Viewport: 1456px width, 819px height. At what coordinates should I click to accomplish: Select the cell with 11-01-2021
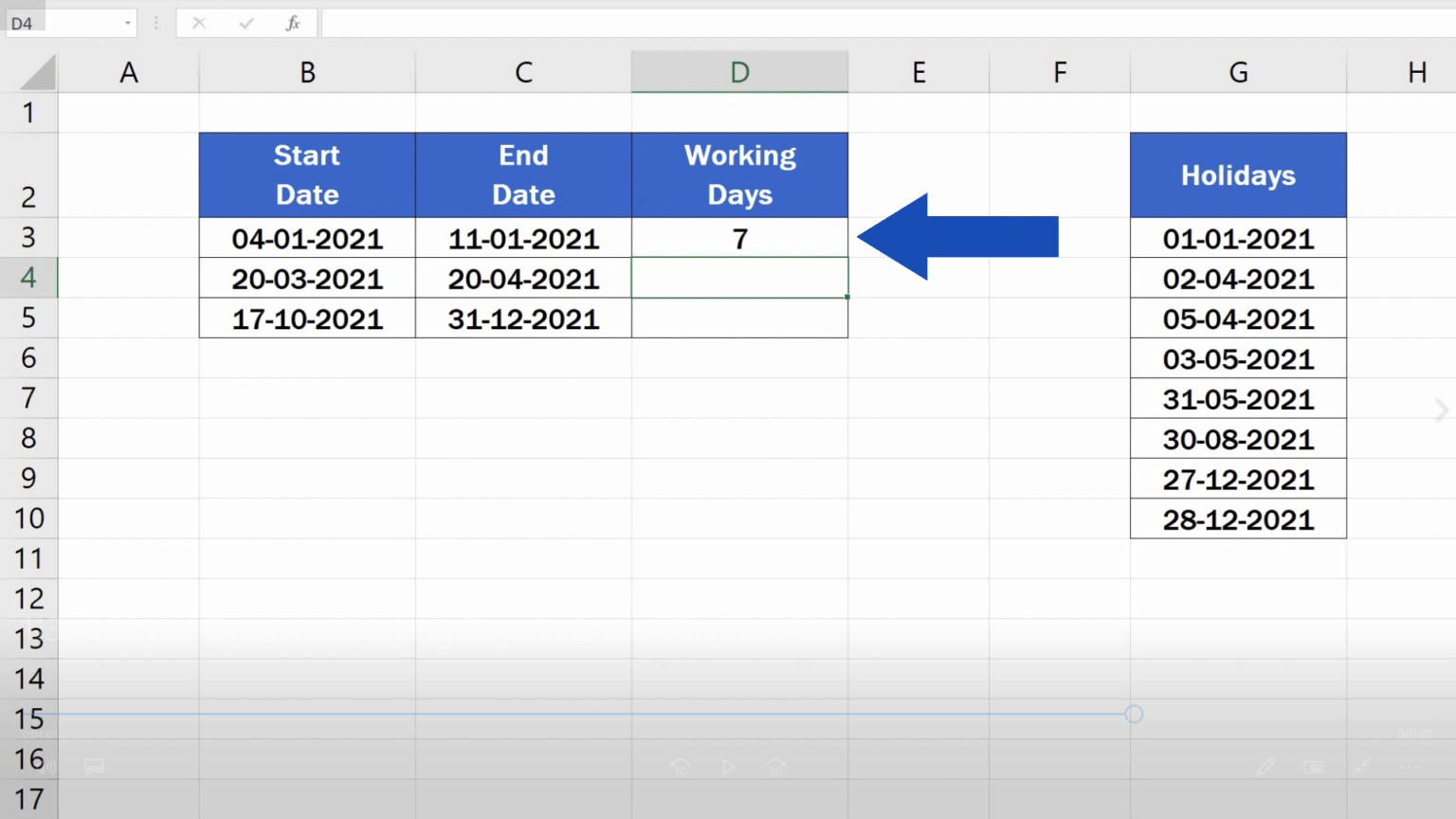523,238
